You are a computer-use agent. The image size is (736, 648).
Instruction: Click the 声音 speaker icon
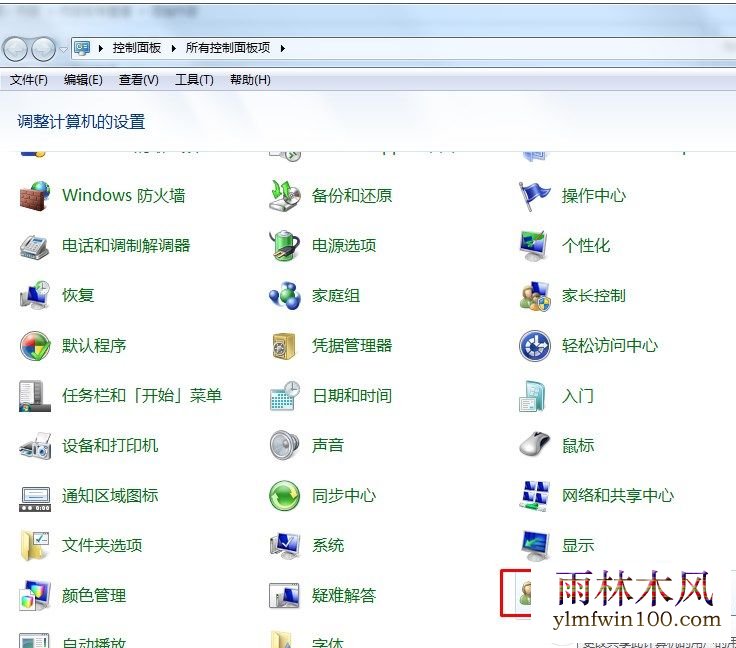(x=284, y=445)
